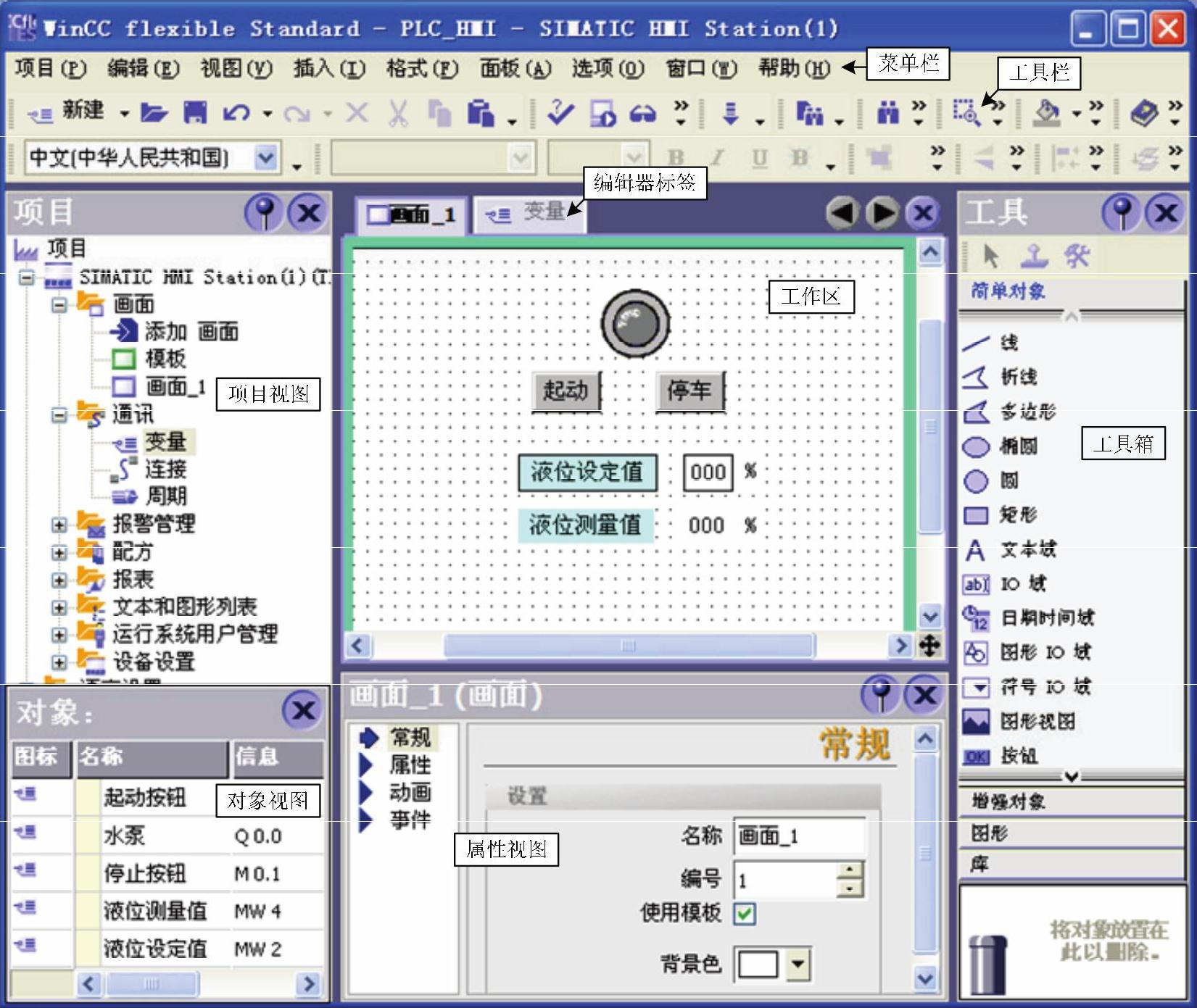
Task: Expand the 报警管理 node
Action: [x=59, y=525]
